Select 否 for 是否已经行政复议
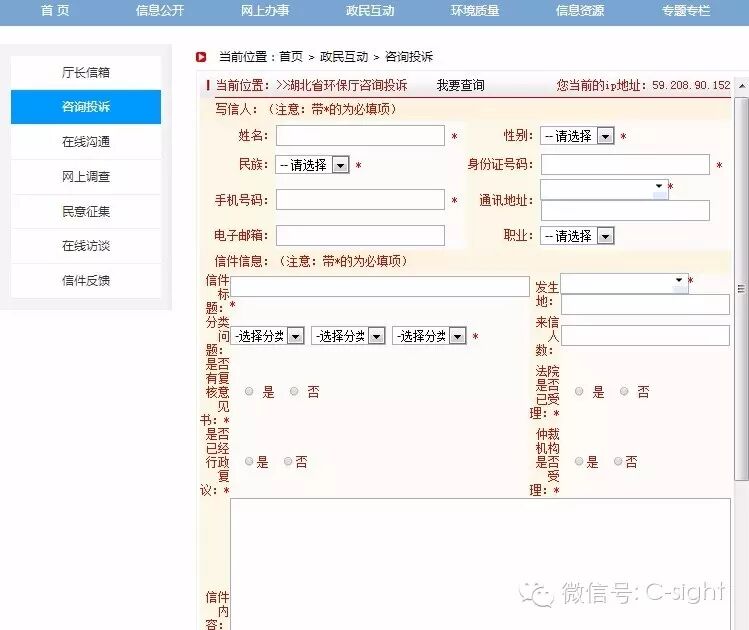 pyautogui.click(x=288, y=461)
